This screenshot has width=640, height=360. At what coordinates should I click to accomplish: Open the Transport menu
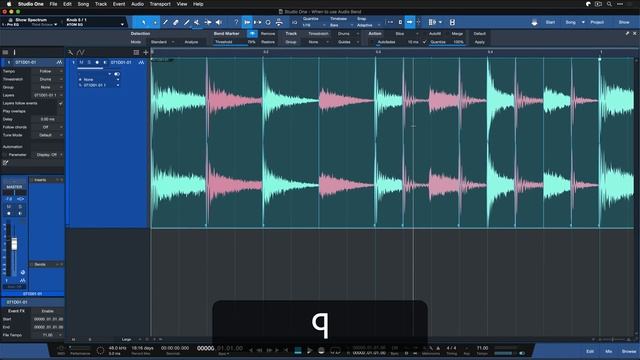(160, 4)
